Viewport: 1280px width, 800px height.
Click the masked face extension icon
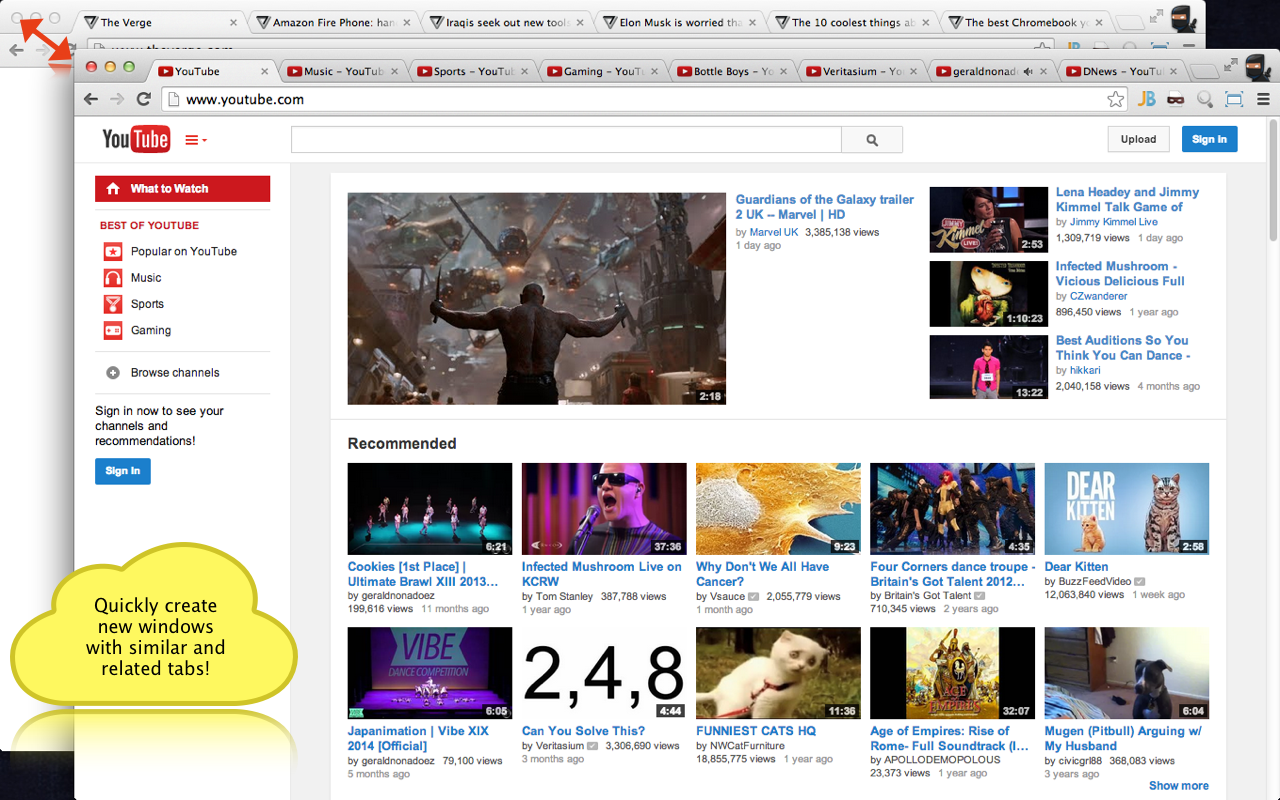pos(1176,99)
